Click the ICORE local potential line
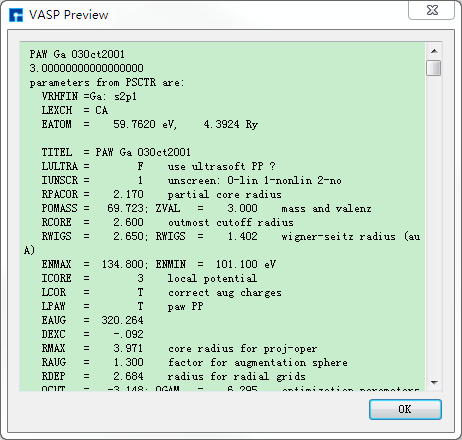Viewport: 462px width, 440px height. (149, 278)
